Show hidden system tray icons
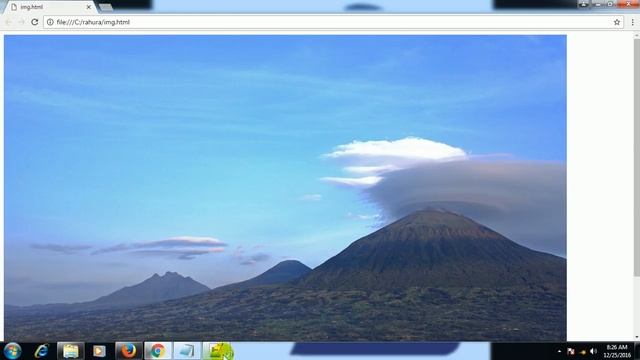The image size is (640, 360). pos(559,351)
